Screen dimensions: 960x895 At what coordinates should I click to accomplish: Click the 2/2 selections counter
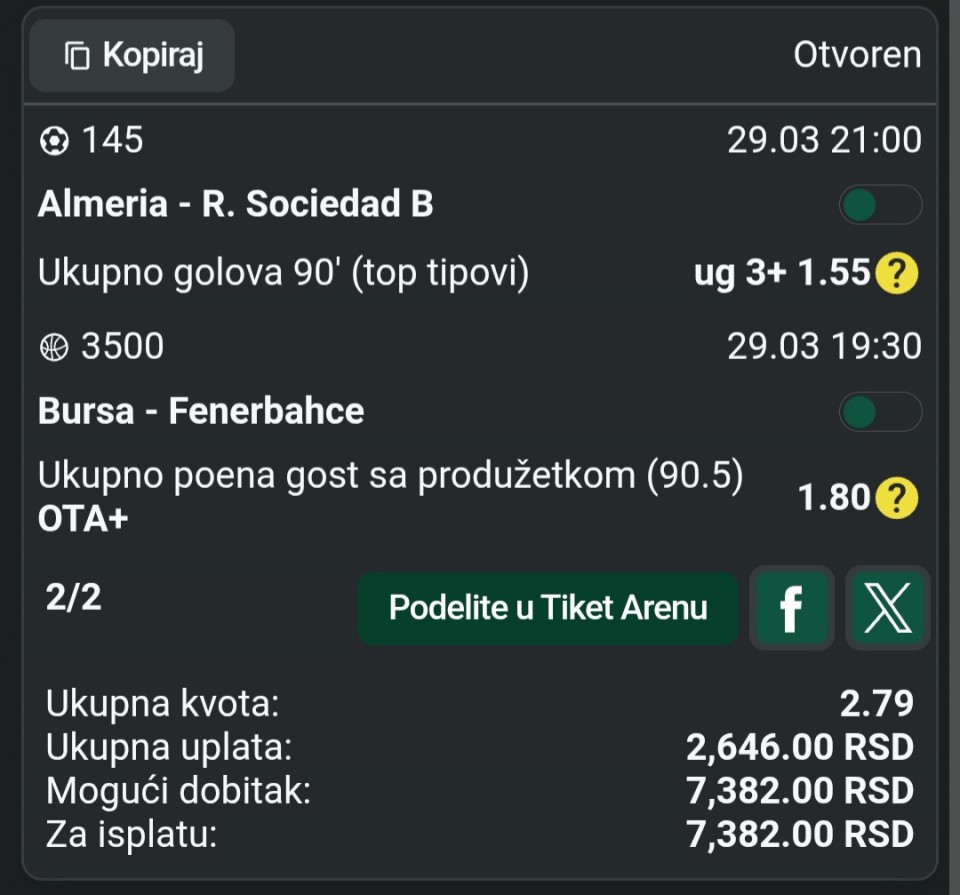pos(73,597)
